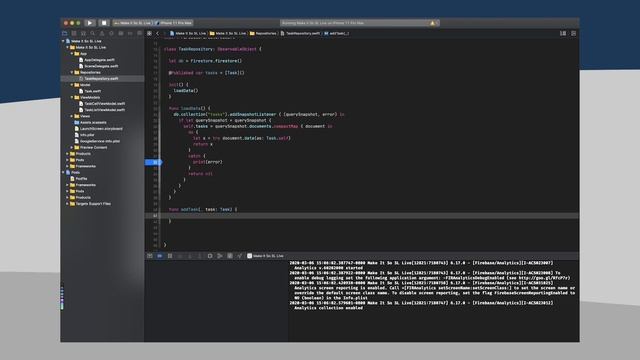
Task: Collapse the Pods project root node
Action: click(63, 172)
